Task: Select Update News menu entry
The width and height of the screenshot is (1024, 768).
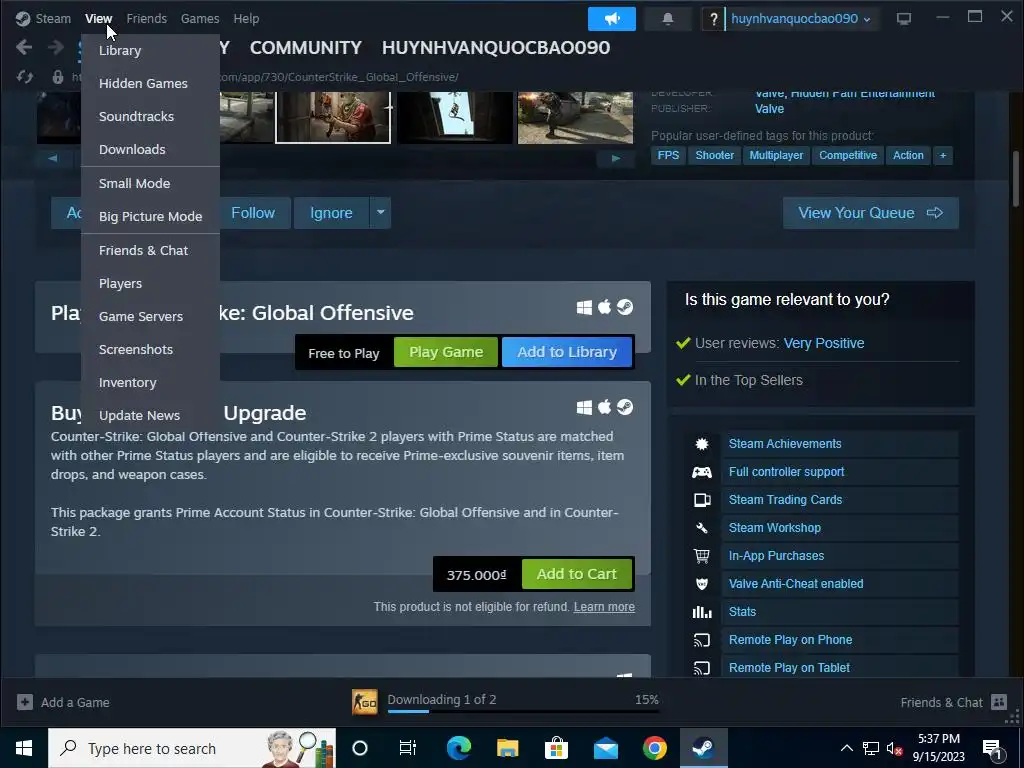Action: pos(150,415)
